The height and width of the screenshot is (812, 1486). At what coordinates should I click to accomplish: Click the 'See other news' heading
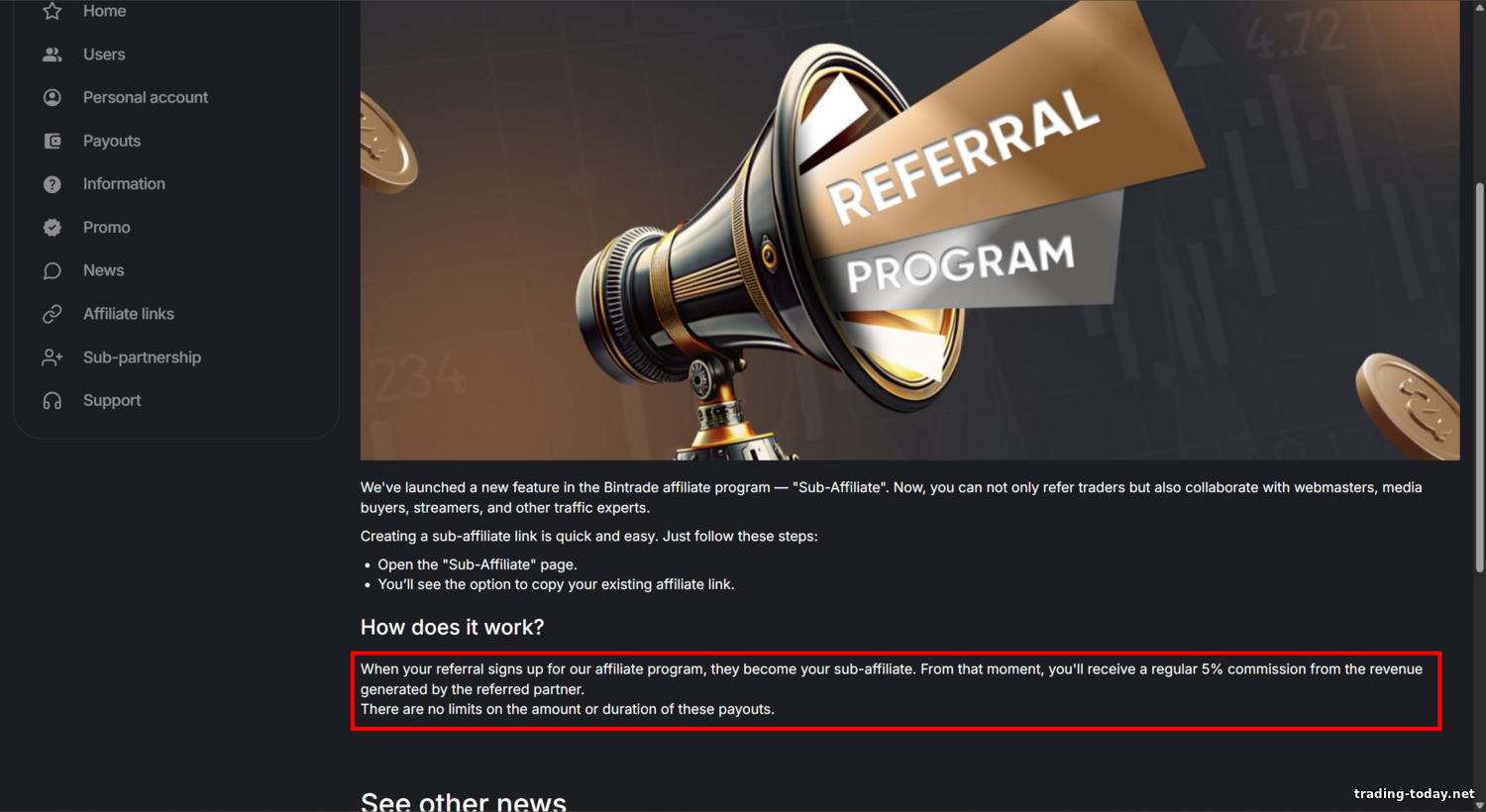(464, 800)
